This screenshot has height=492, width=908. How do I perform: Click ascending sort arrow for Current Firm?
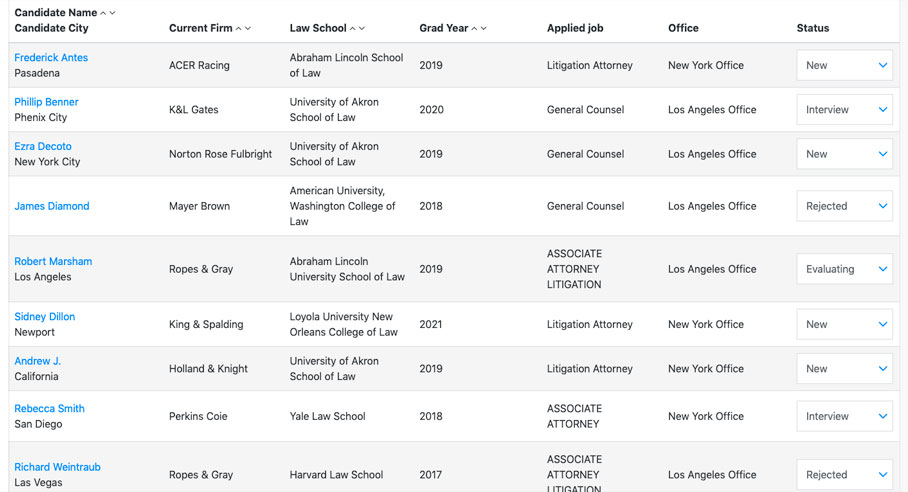pos(238,29)
